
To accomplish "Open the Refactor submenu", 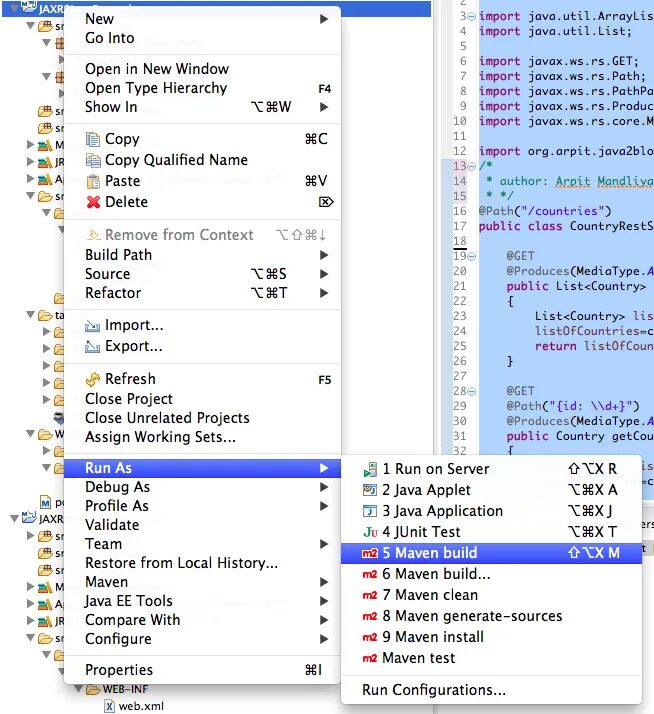I will click(202, 293).
